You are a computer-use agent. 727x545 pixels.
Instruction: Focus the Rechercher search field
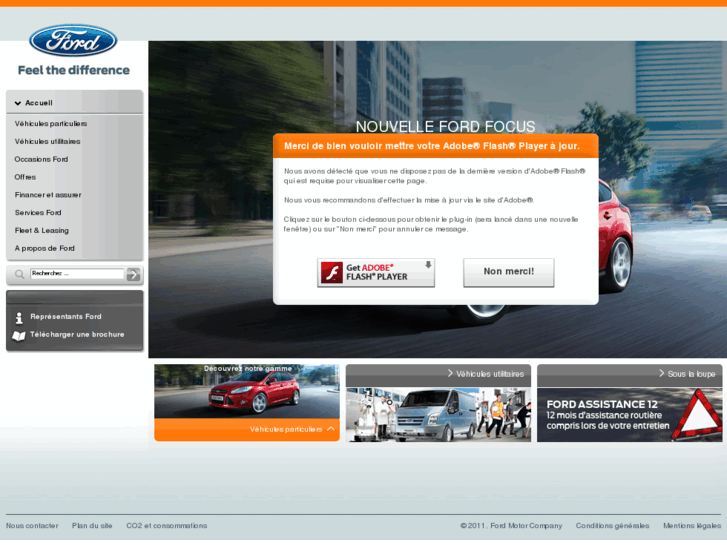[77, 274]
